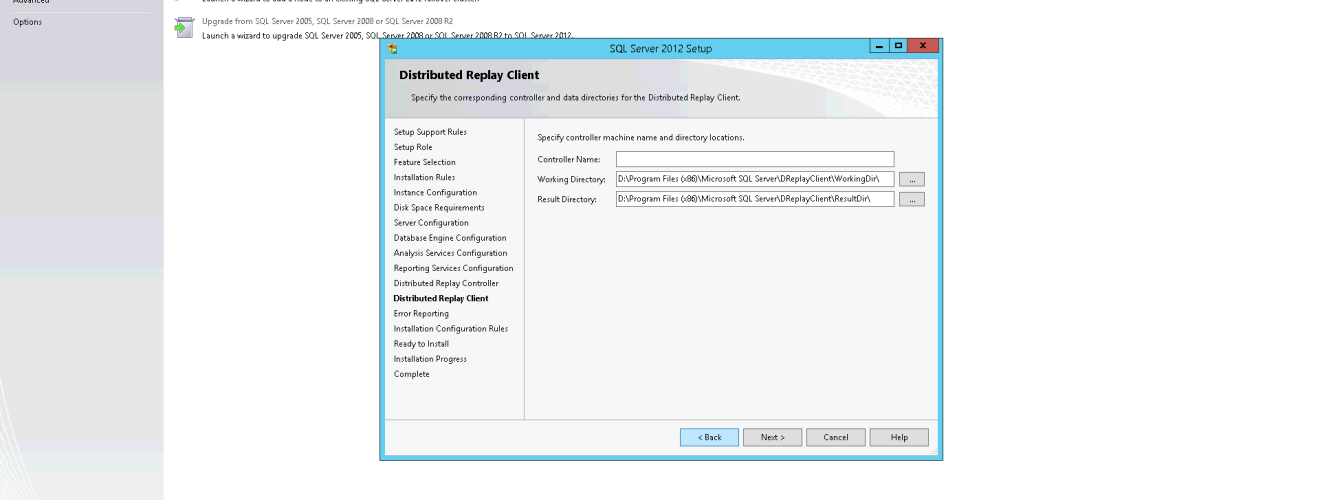Click the upgrade SQL Server icon in background

pos(182,26)
